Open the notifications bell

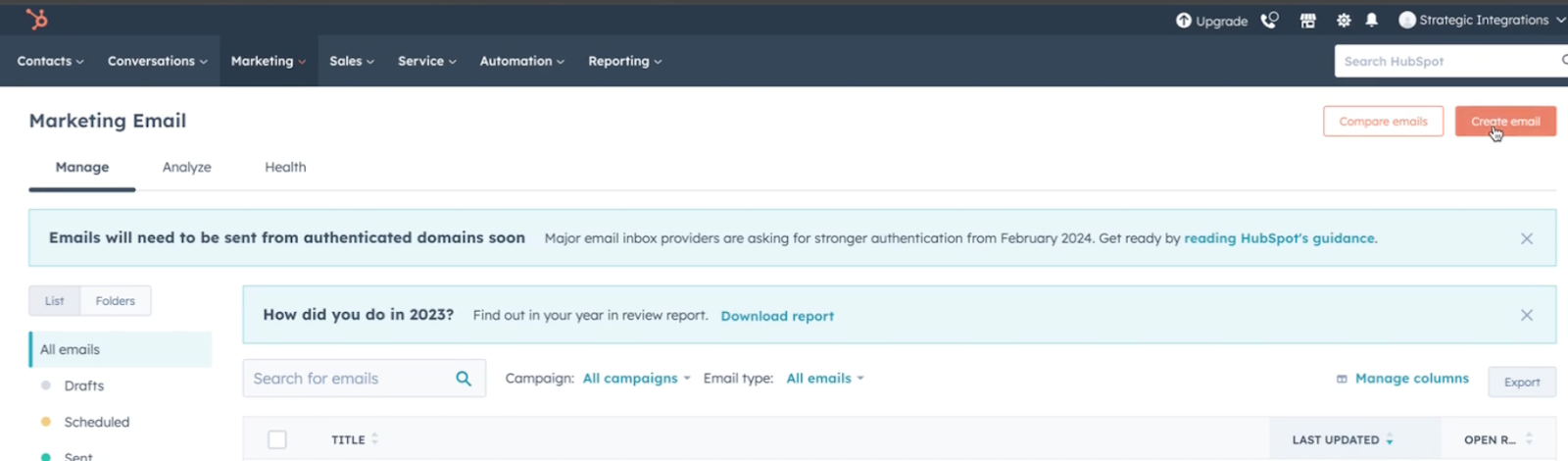[1372, 21]
